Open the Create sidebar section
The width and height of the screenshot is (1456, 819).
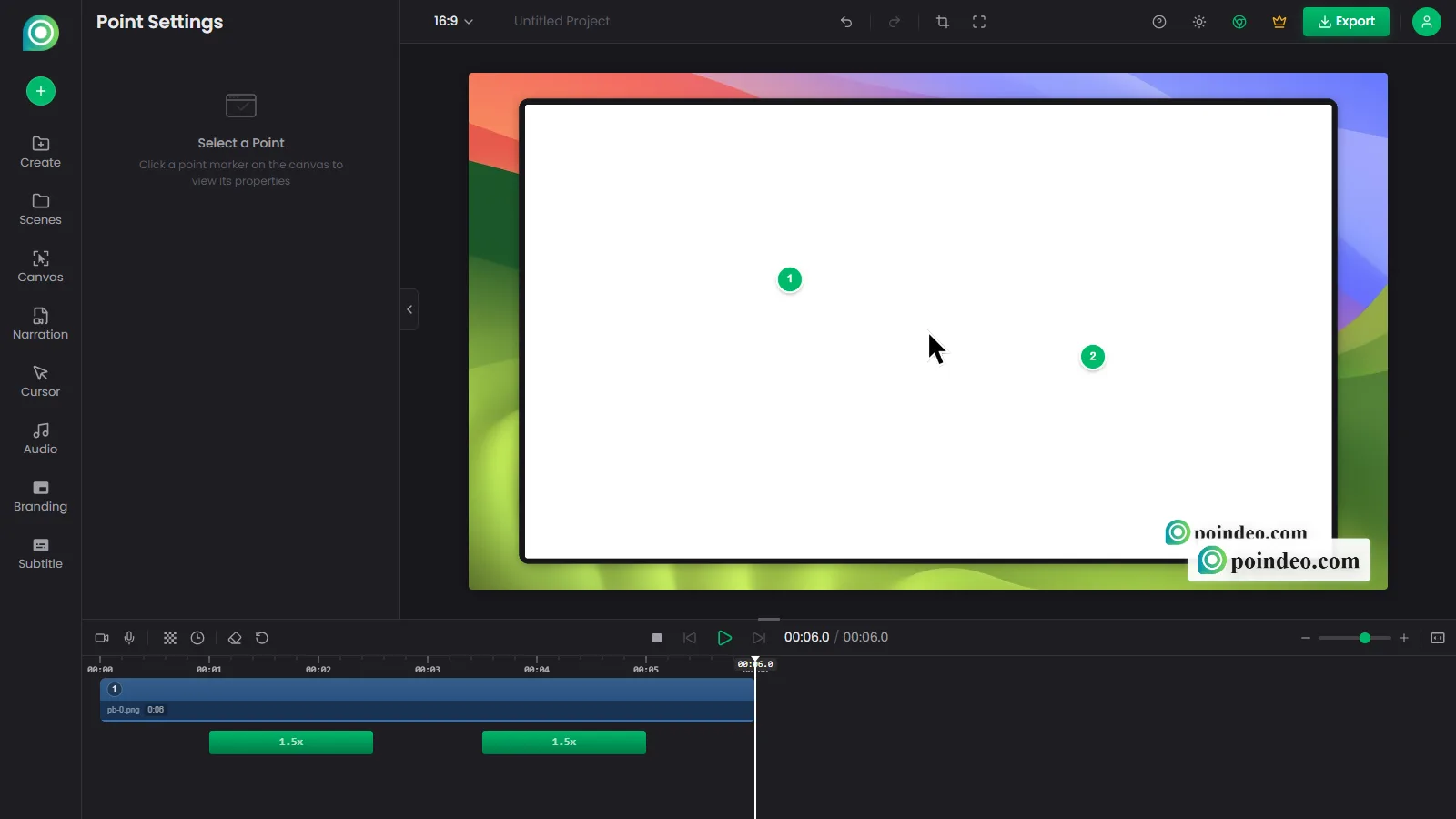pyautogui.click(x=41, y=152)
